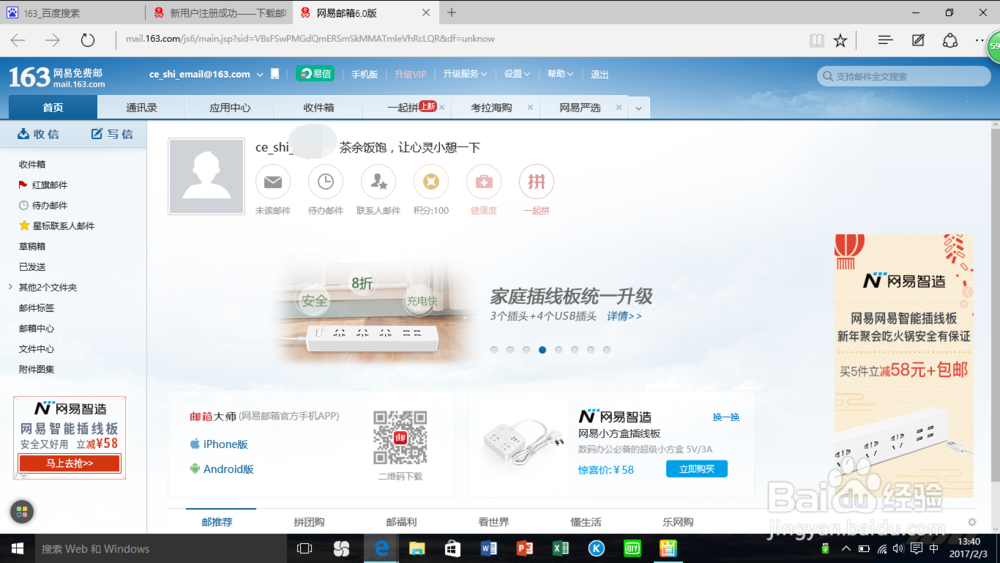Select the first banner carousel dot

point(494,349)
